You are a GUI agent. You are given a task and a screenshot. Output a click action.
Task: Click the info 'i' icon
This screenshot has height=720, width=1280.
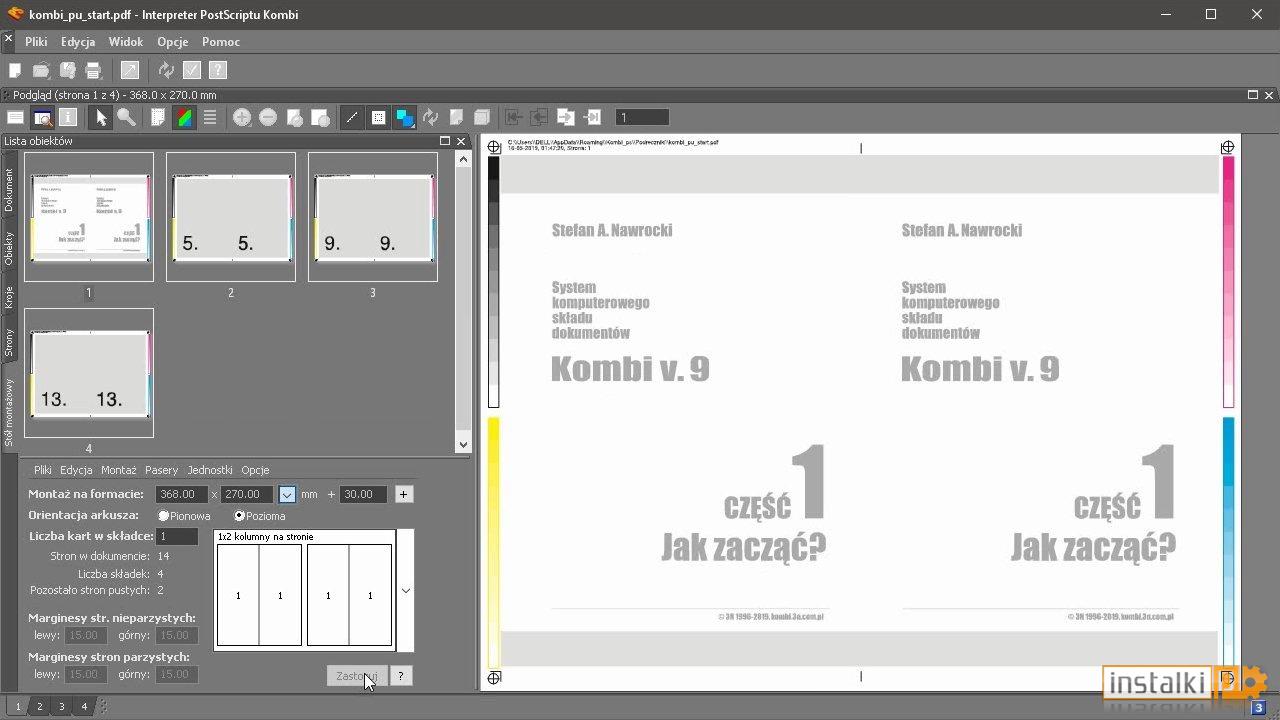(x=68, y=117)
